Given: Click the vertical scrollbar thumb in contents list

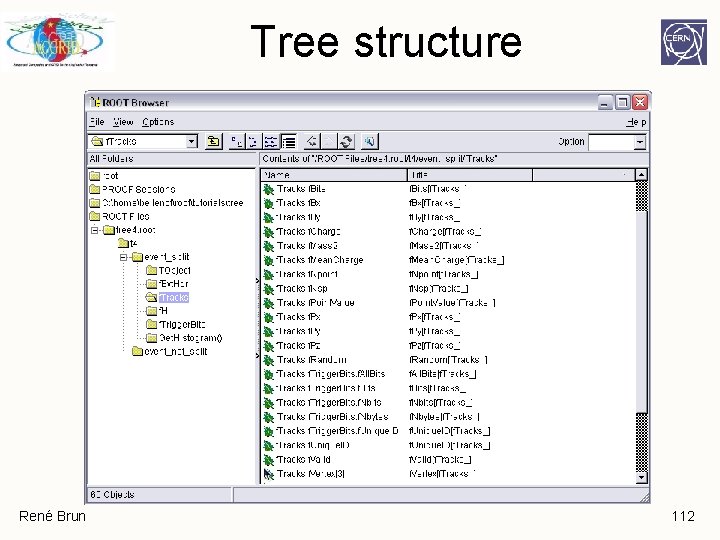Looking at the screenshot, I should tap(641, 312).
